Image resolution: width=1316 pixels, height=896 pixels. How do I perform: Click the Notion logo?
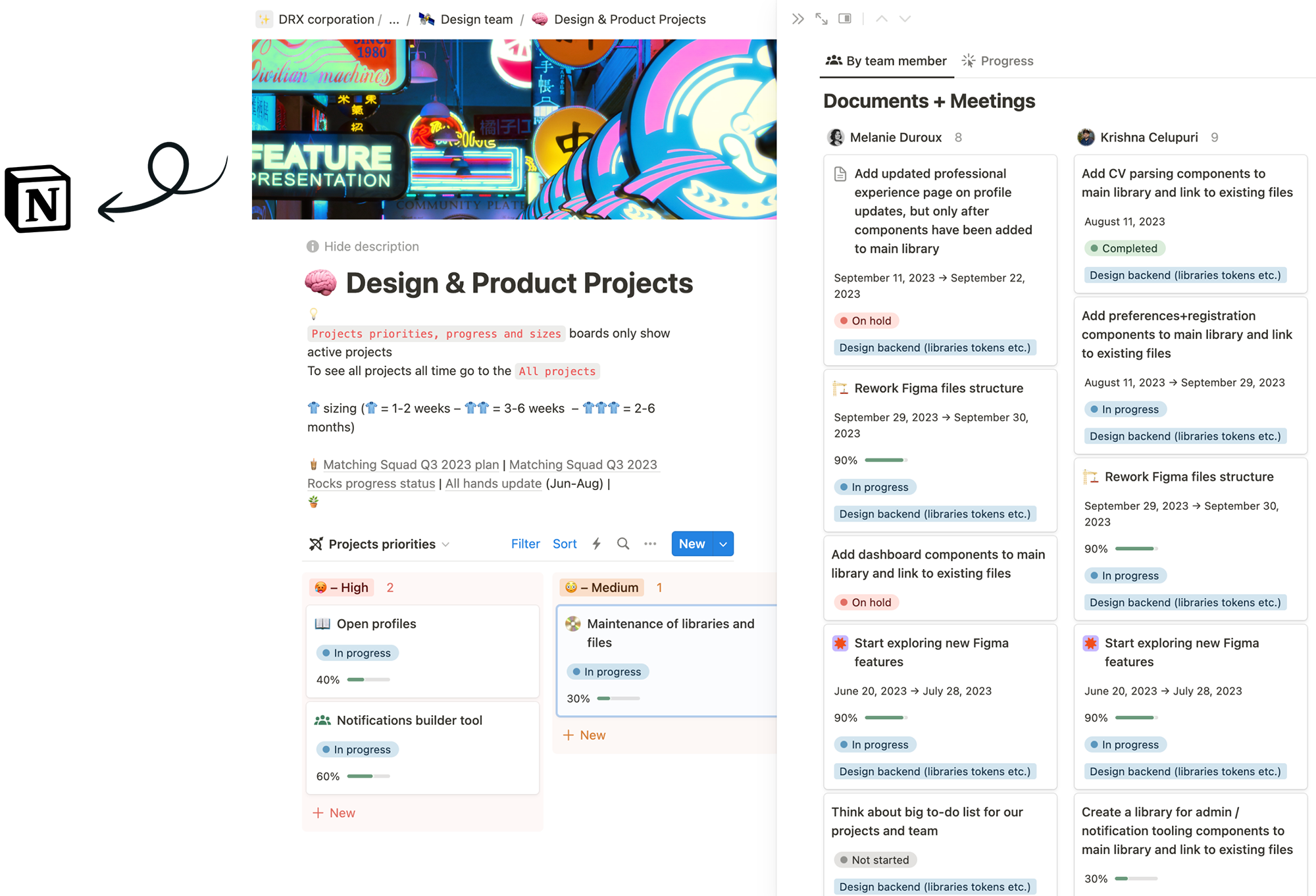(38, 199)
